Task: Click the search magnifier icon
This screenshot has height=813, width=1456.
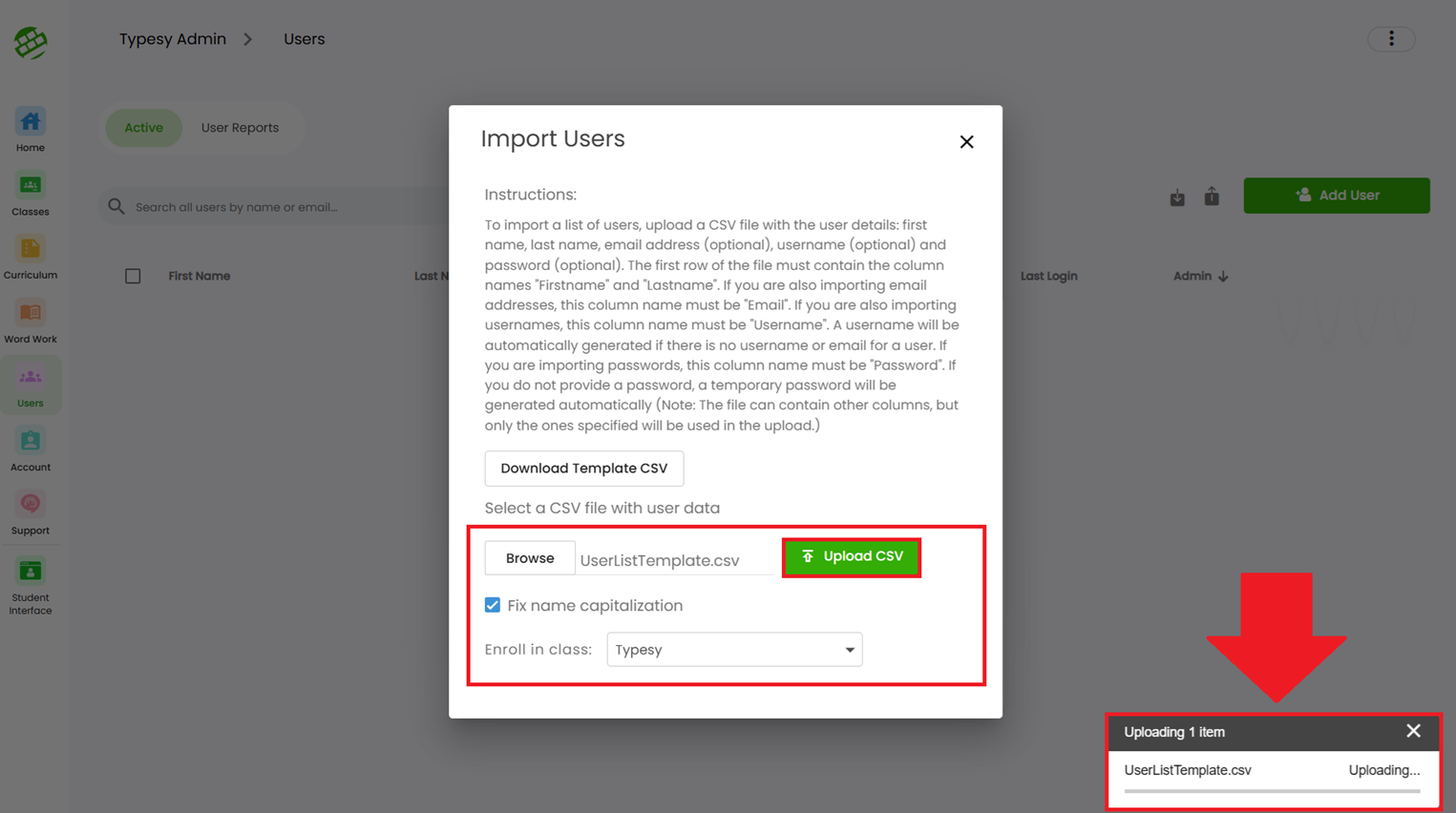Action: [x=116, y=206]
